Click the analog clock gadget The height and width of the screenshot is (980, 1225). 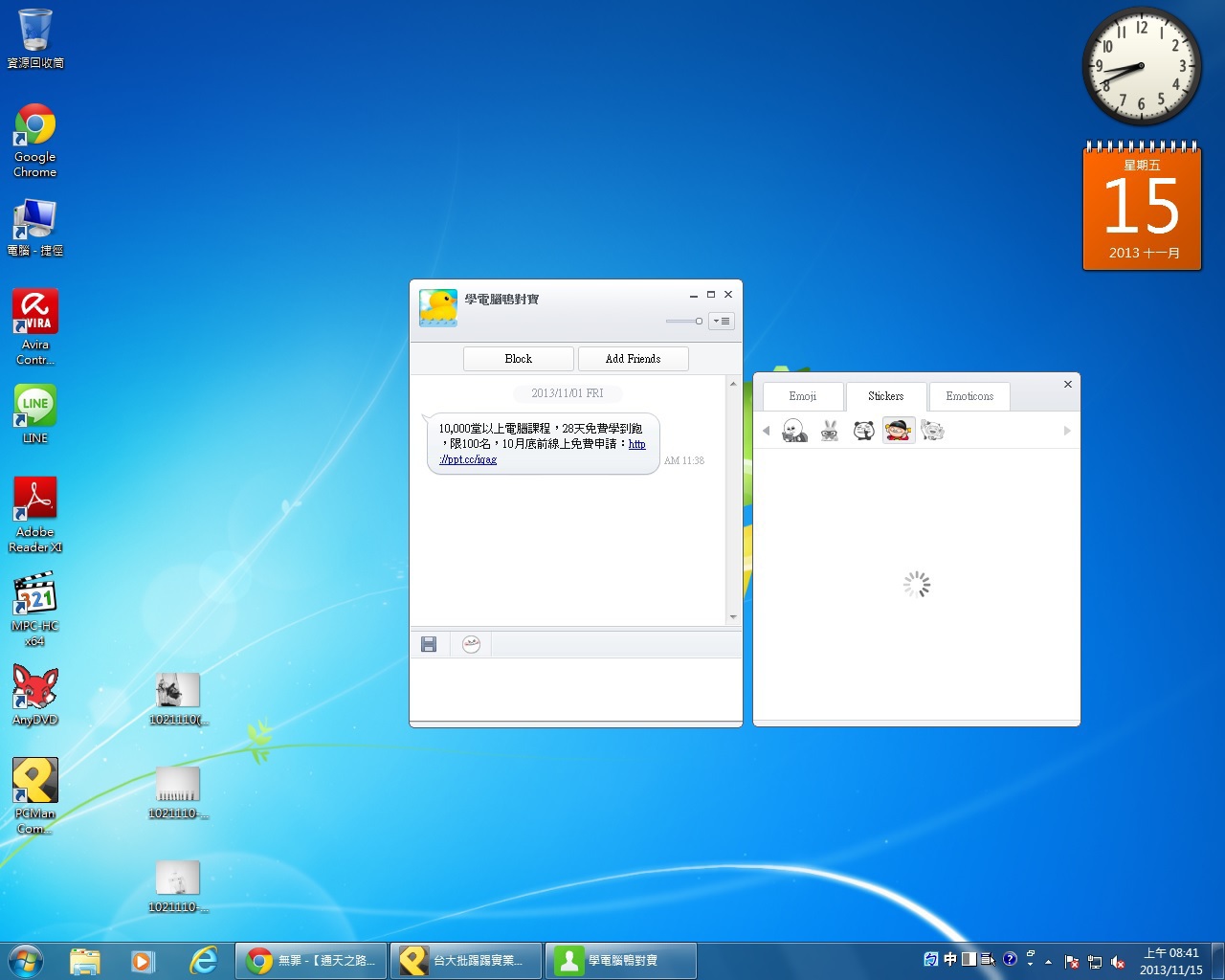[1142, 67]
